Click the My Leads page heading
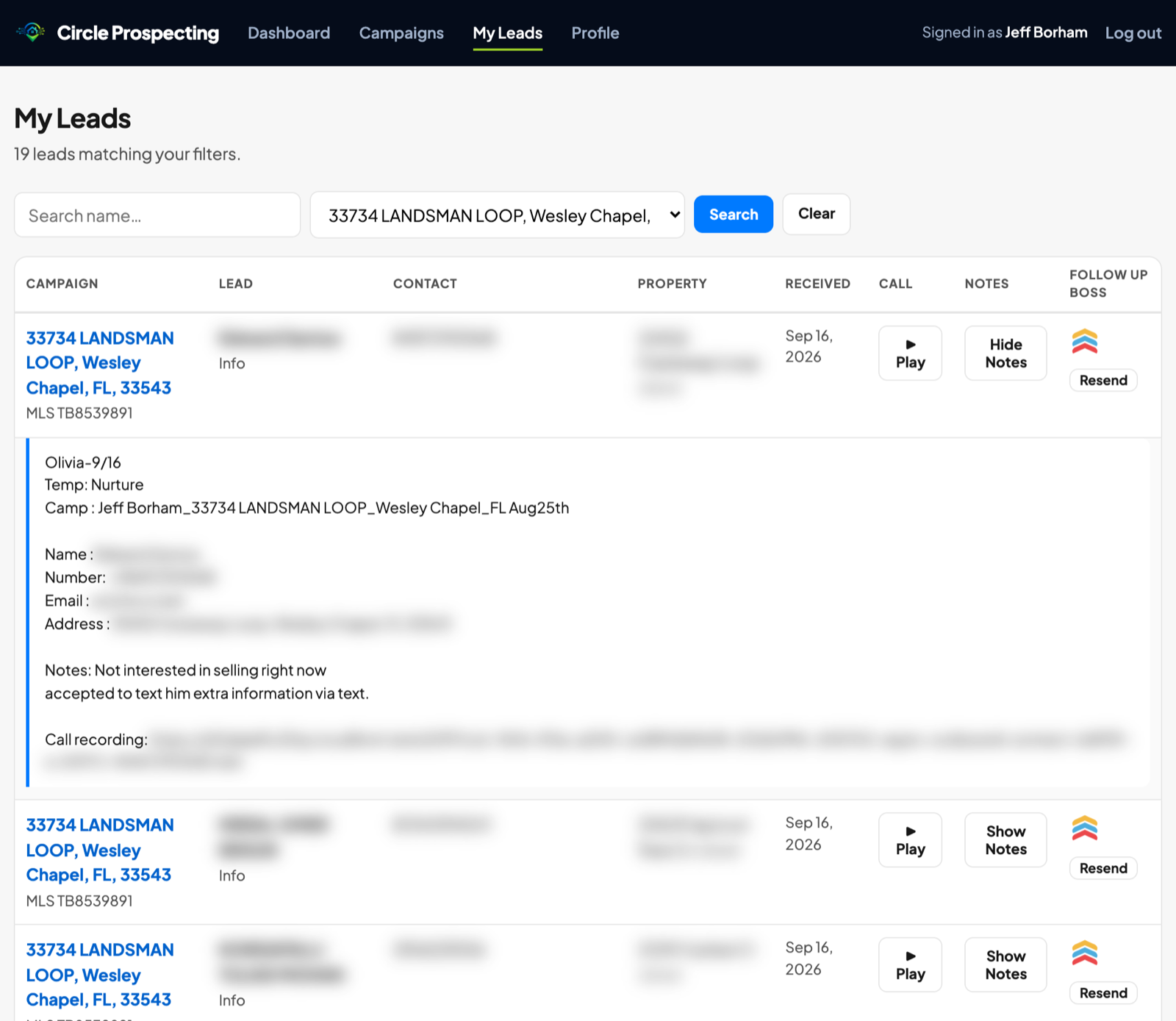Screen dimensions: 1176x1021 tap(73, 118)
